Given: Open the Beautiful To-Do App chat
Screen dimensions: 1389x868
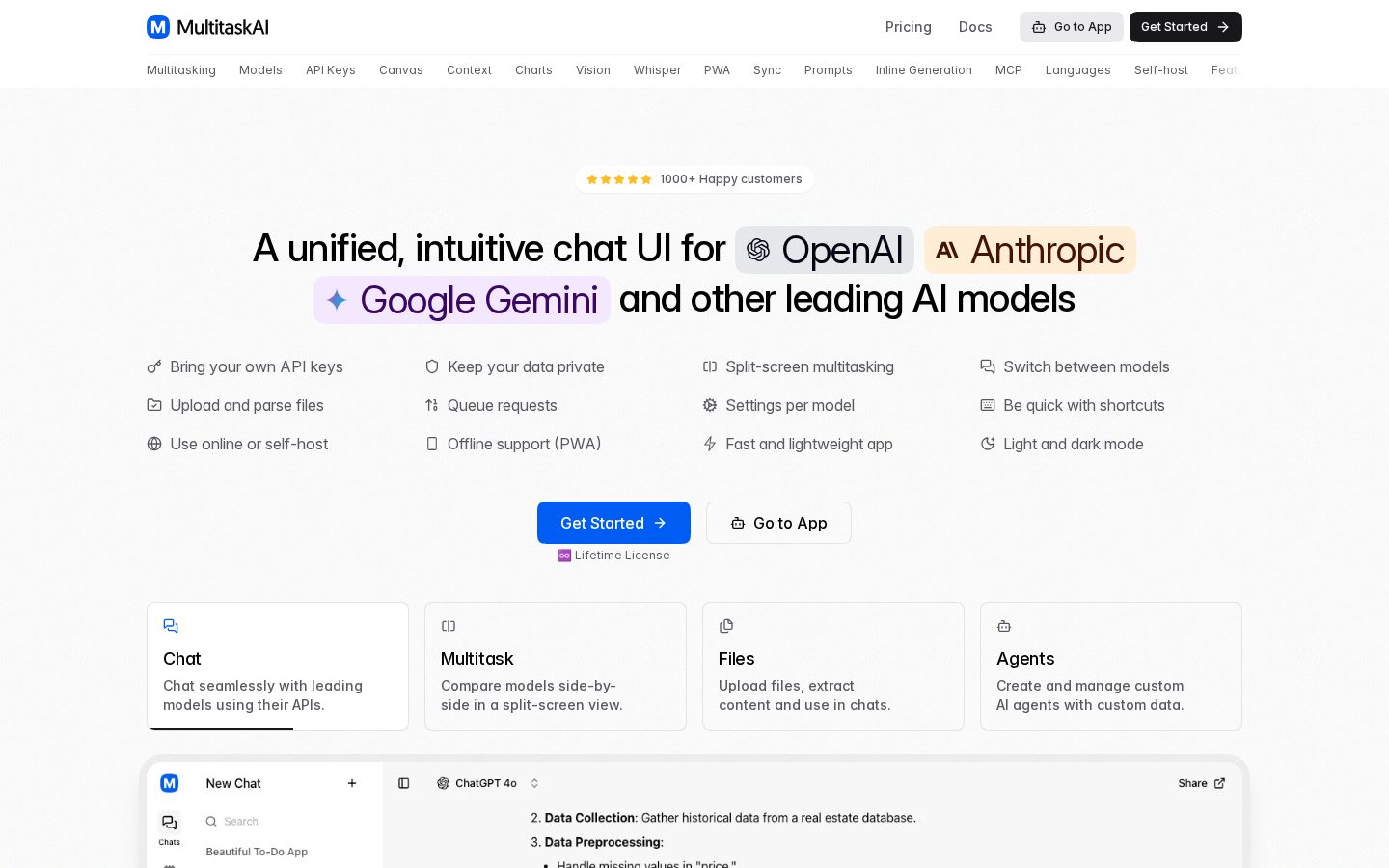Looking at the screenshot, I should coord(257,852).
